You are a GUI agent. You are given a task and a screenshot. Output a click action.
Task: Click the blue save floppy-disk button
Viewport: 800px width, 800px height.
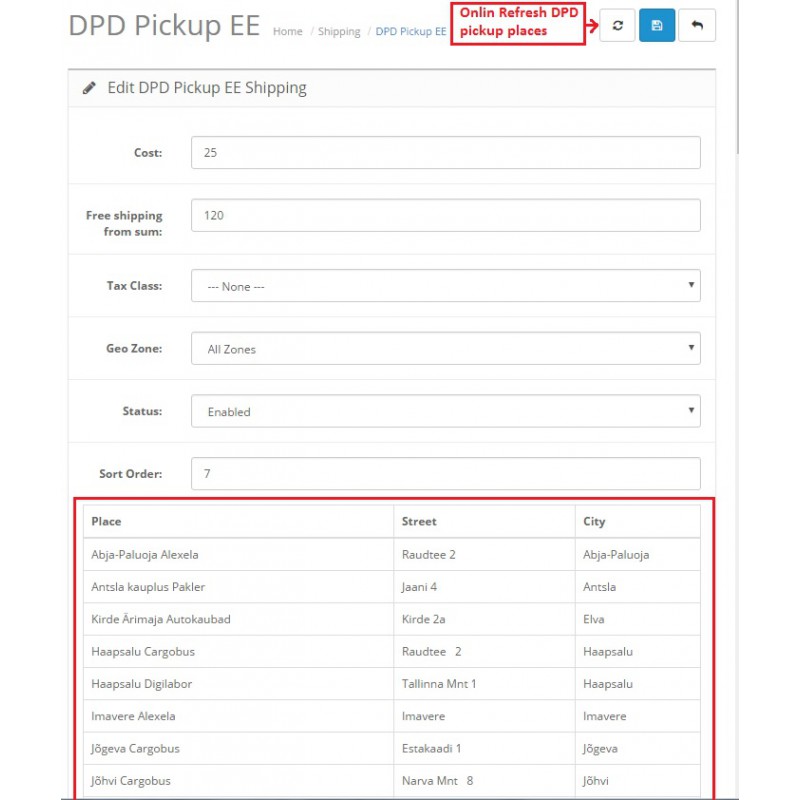tap(657, 25)
